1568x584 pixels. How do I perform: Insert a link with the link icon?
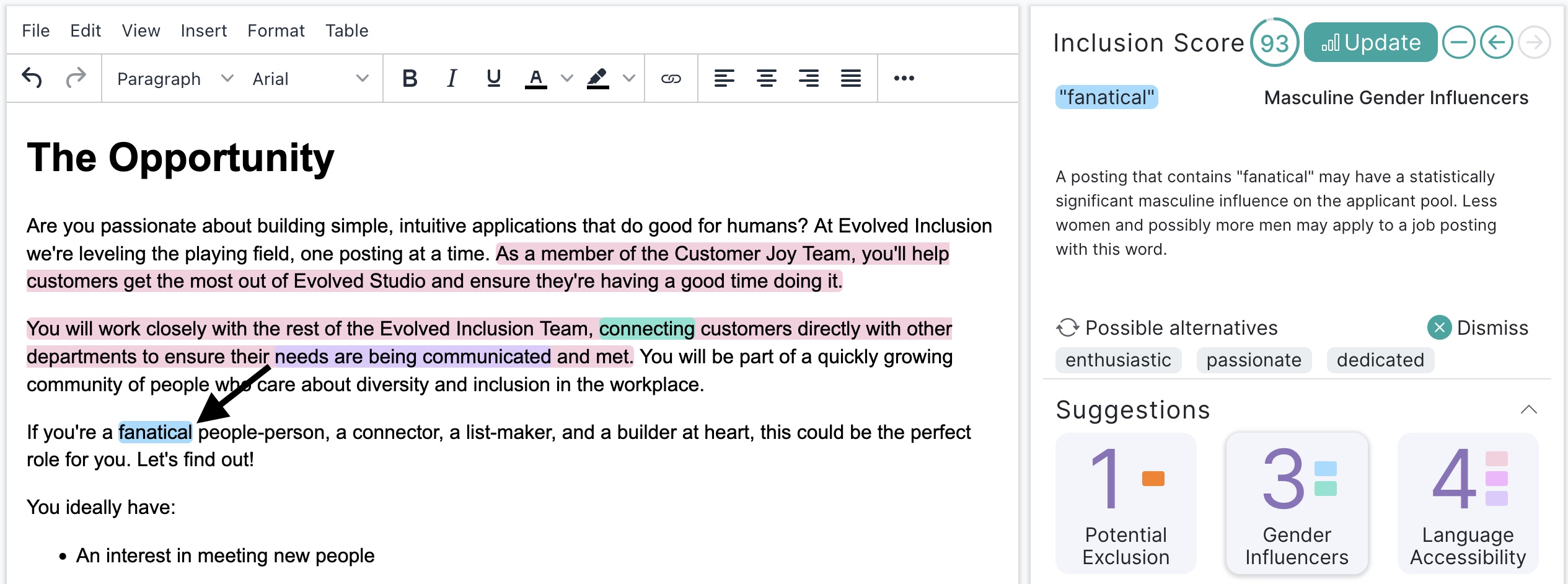tap(671, 78)
